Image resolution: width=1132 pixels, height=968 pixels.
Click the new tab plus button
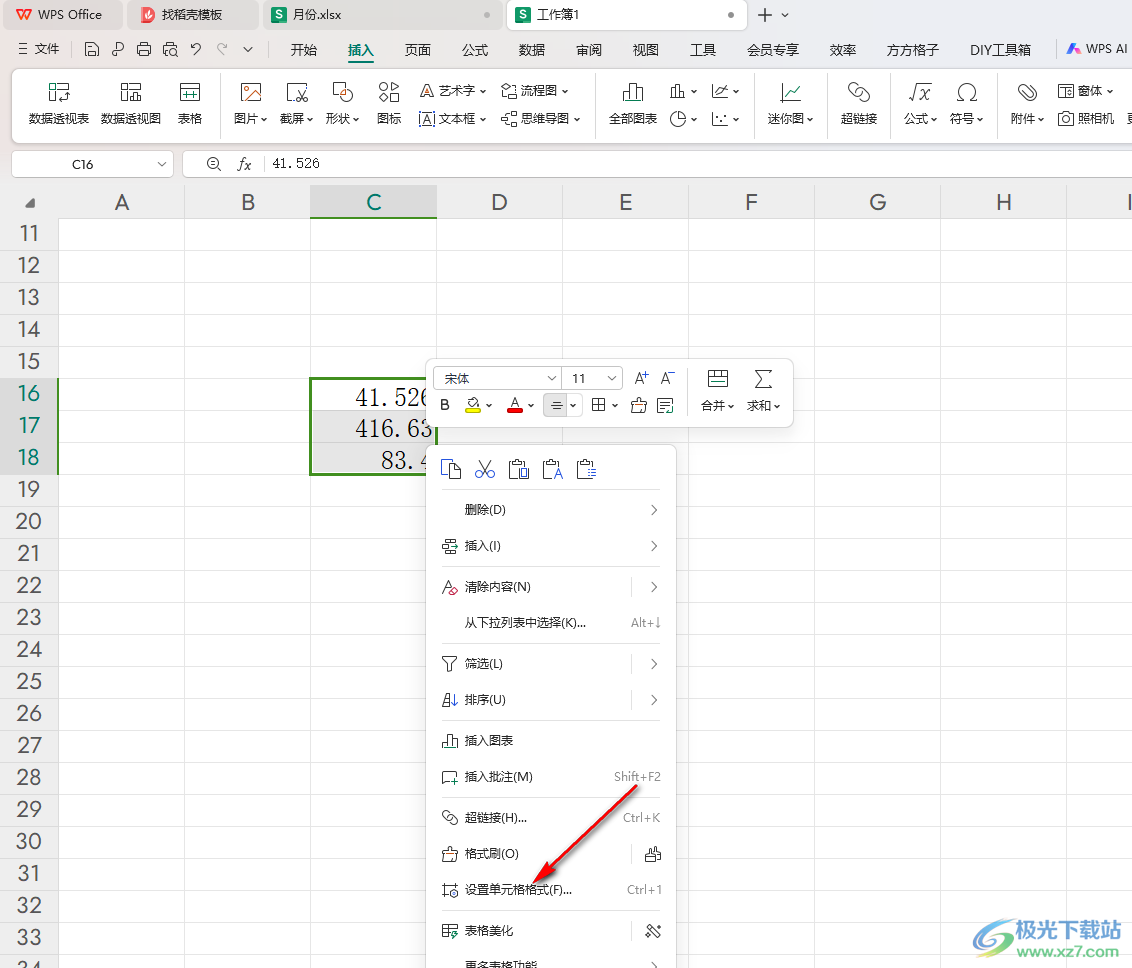[x=765, y=14]
